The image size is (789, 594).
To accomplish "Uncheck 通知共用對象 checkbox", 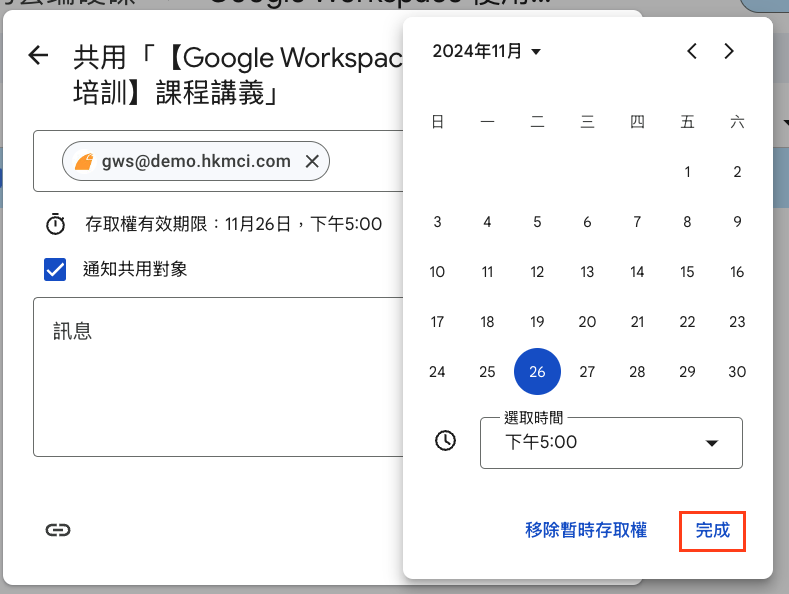I will pyautogui.click(x=55, y=269).
